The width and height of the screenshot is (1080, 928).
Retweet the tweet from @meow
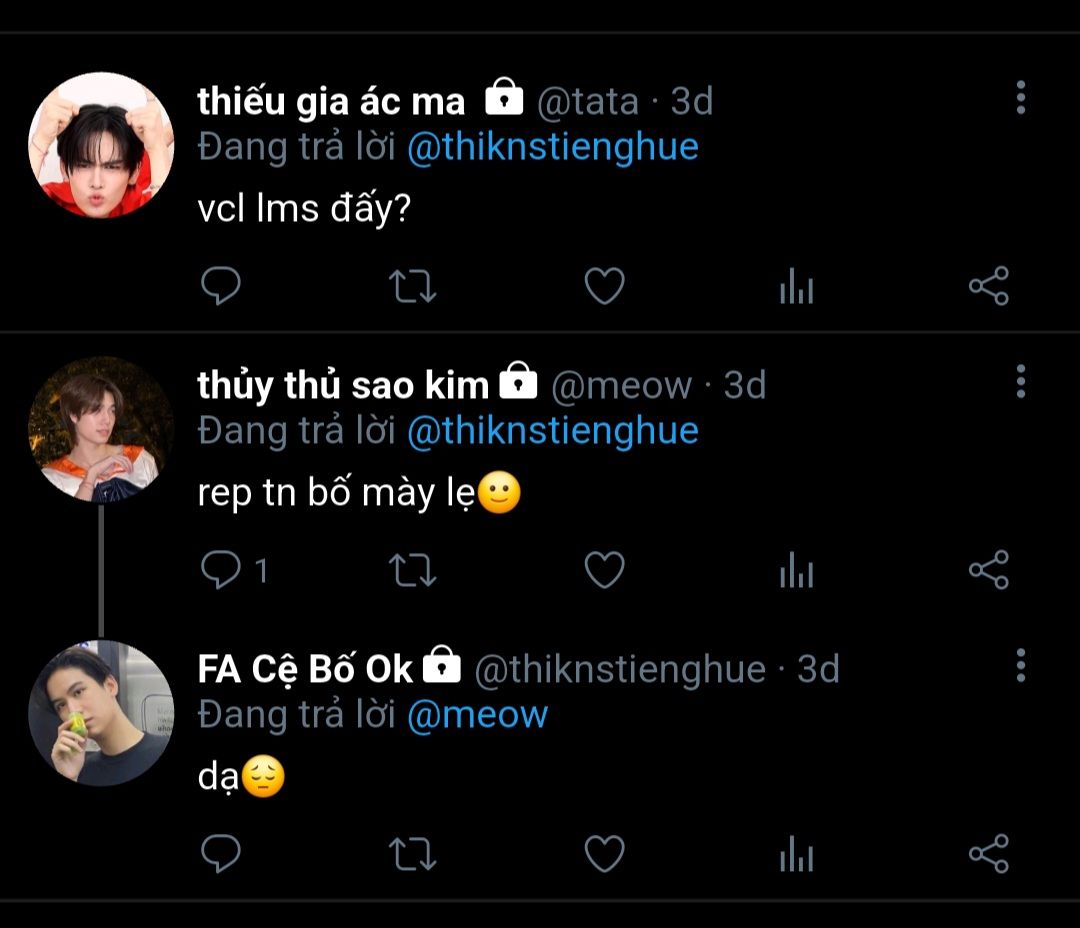[x=411, y=570]
